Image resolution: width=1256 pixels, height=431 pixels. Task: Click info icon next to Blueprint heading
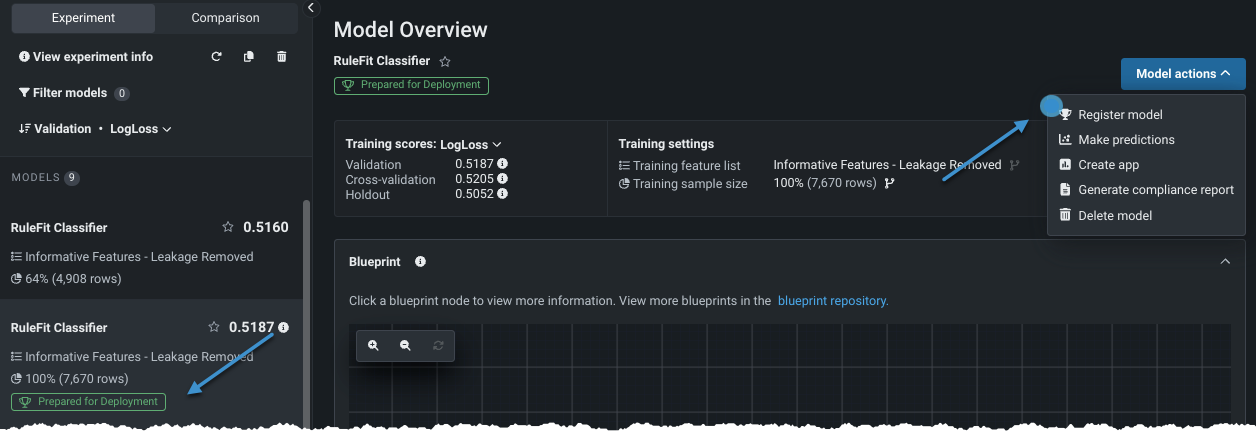[421, 262]
